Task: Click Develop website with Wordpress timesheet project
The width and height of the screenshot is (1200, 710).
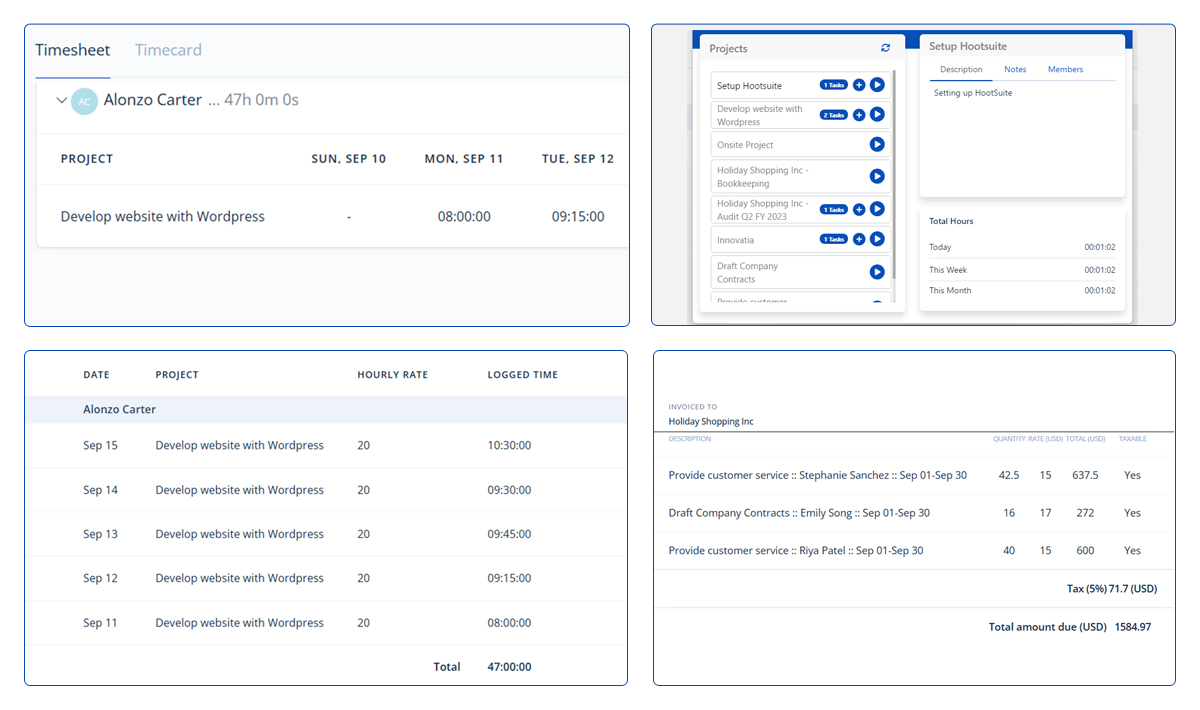Action: [163, 216]
